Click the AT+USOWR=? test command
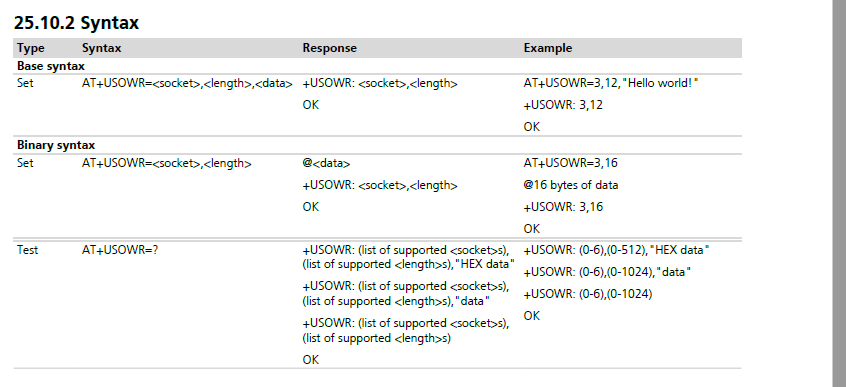This screenshot has height=387, width=846. (x=120, y=250)
